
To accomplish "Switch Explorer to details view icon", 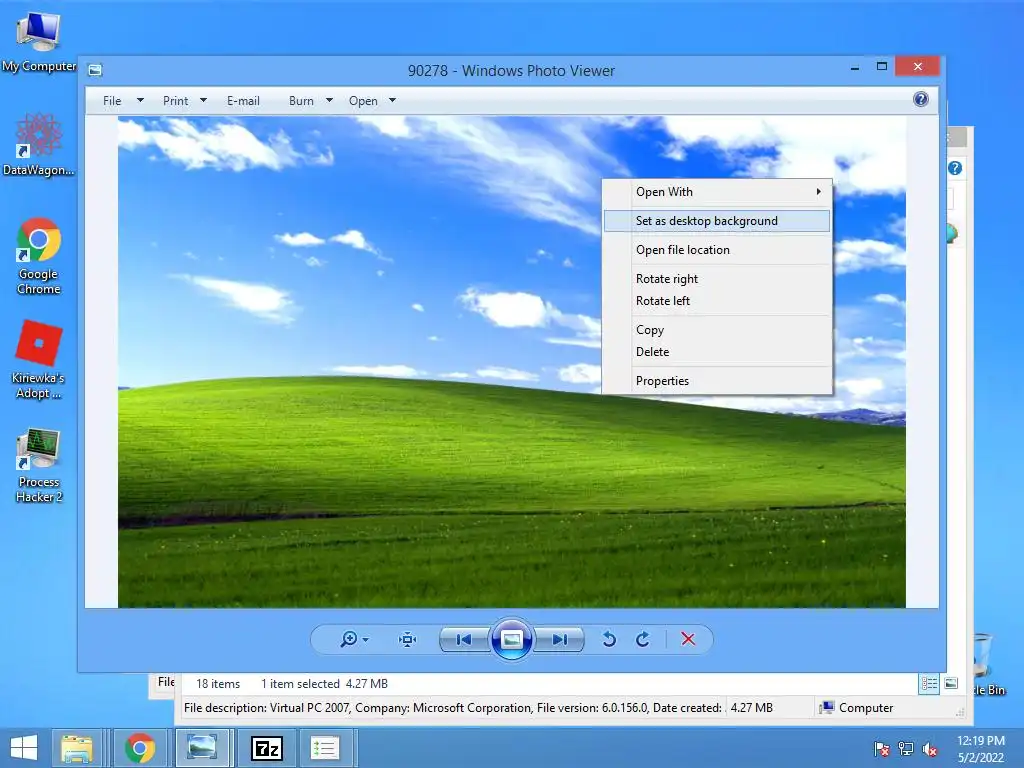I will 929,684.
